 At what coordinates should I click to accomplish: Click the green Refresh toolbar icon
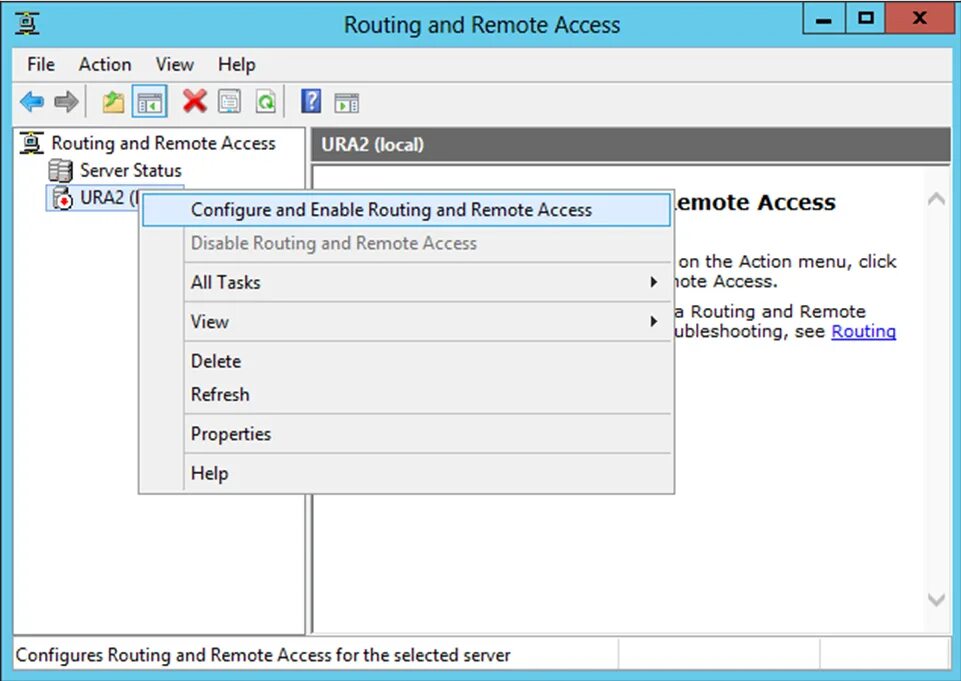coord(265,101)
